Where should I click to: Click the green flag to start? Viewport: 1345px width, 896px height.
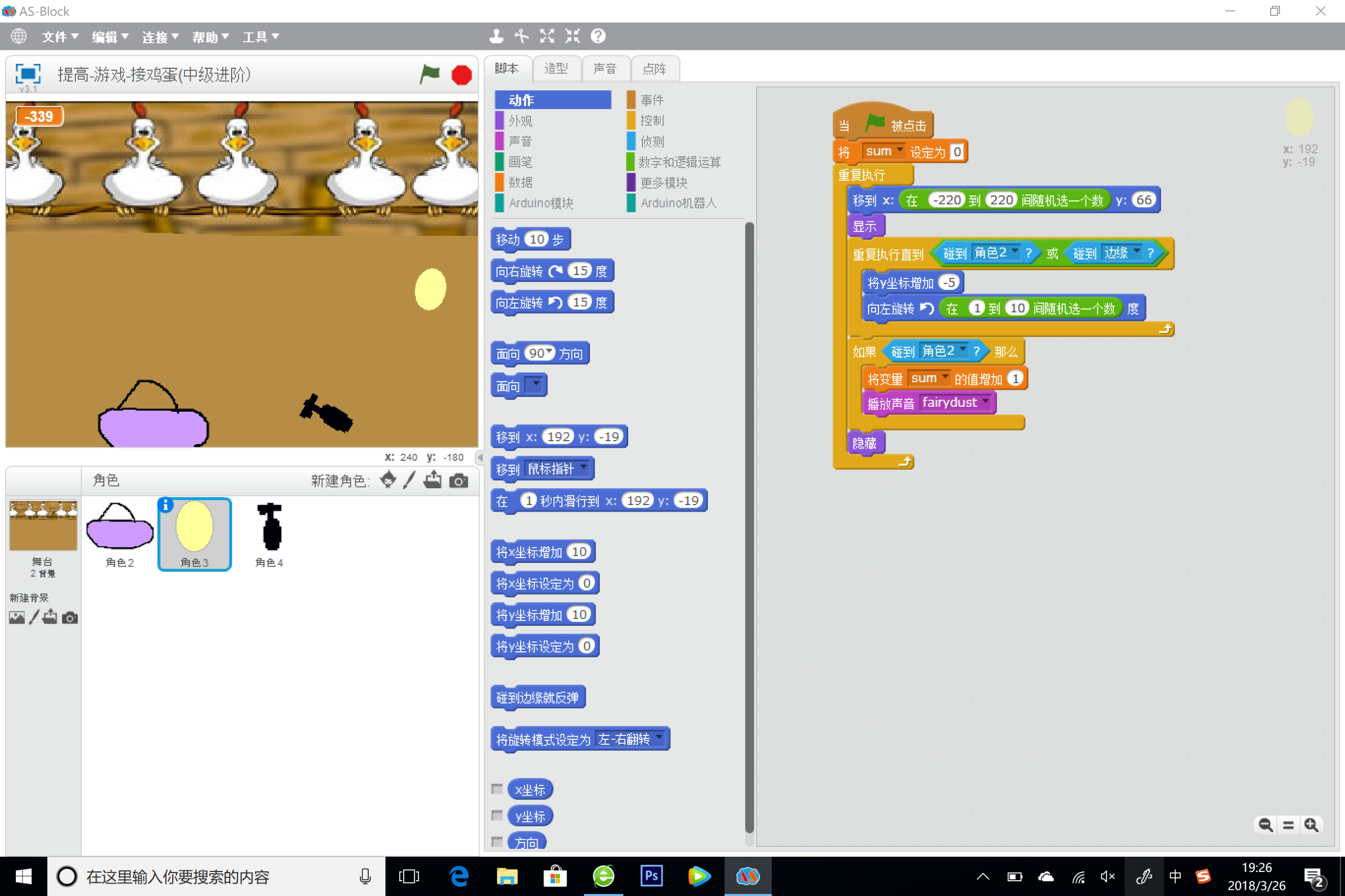(x=429, y=74)
